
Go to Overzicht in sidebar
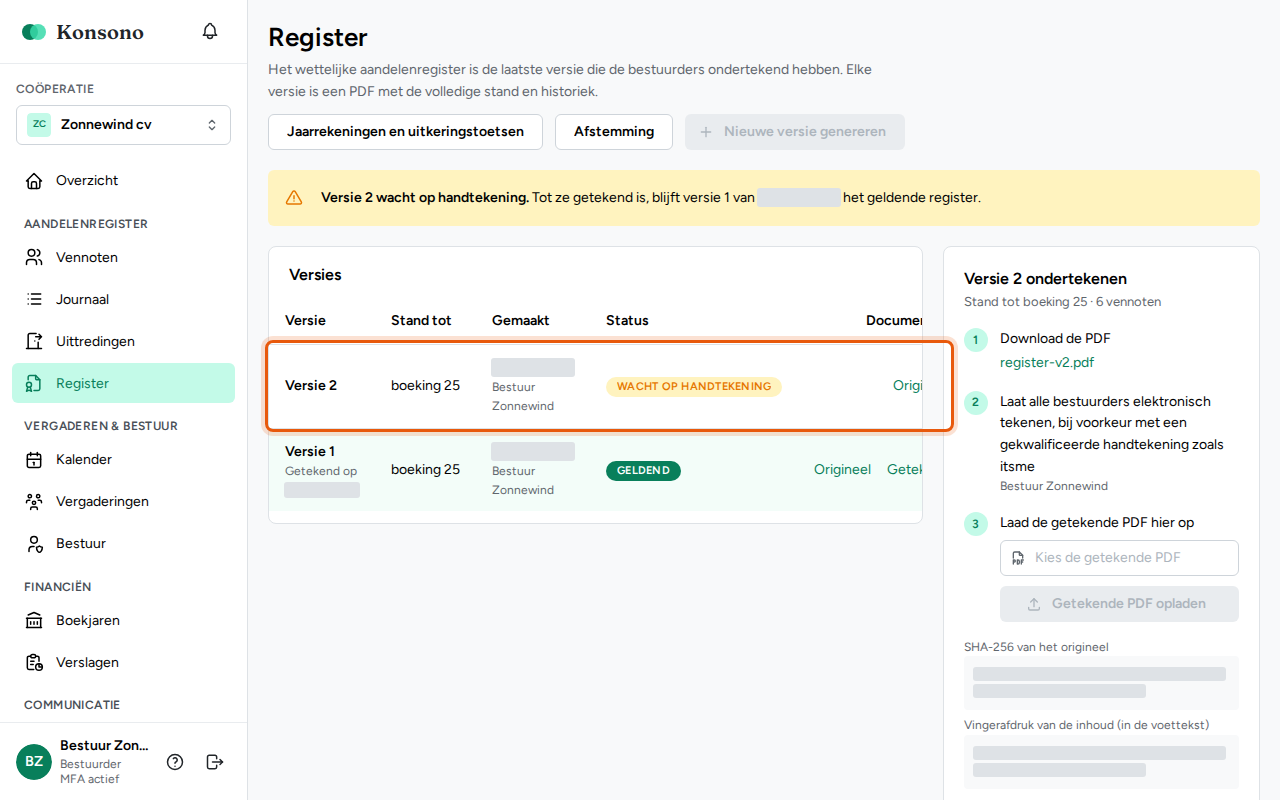[123, 181]
